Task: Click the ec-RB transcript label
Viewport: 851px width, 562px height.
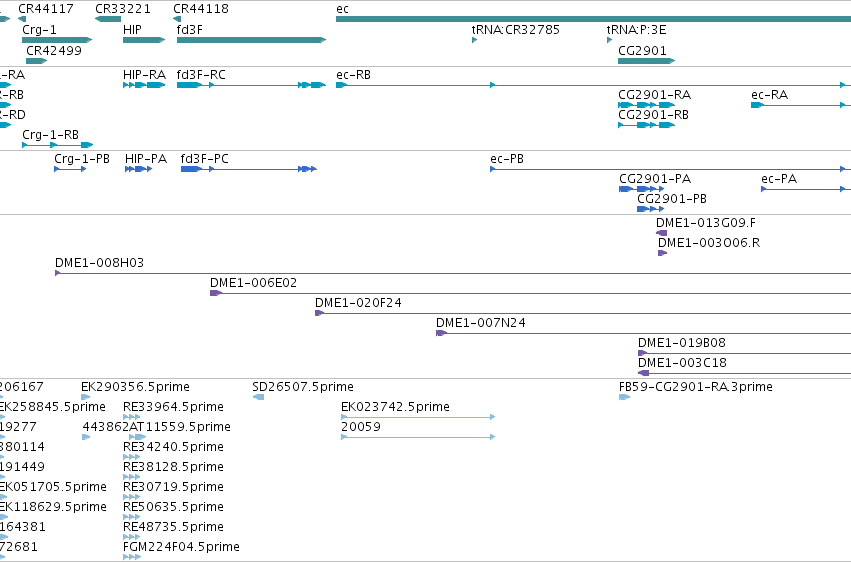Action: click(x=353, y=74)
